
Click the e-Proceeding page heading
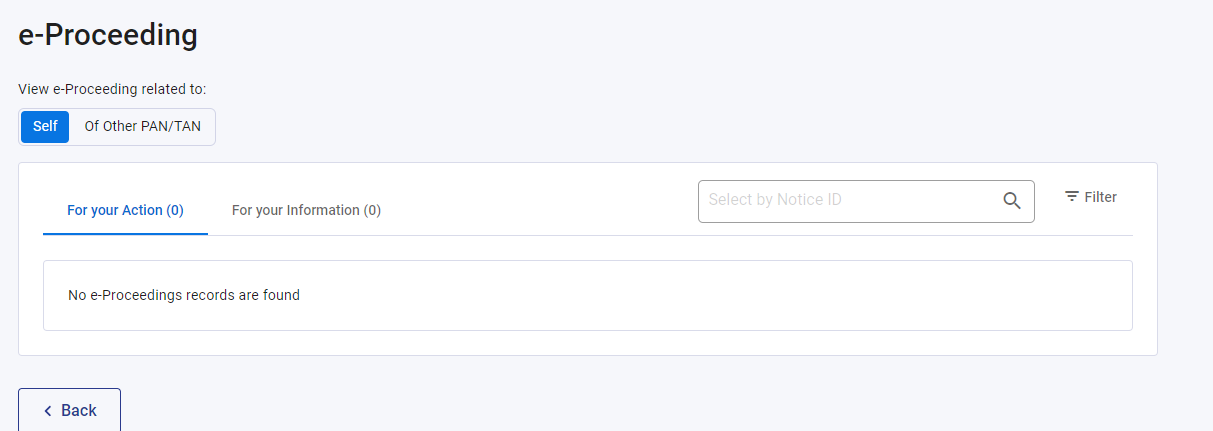(108, 36)
